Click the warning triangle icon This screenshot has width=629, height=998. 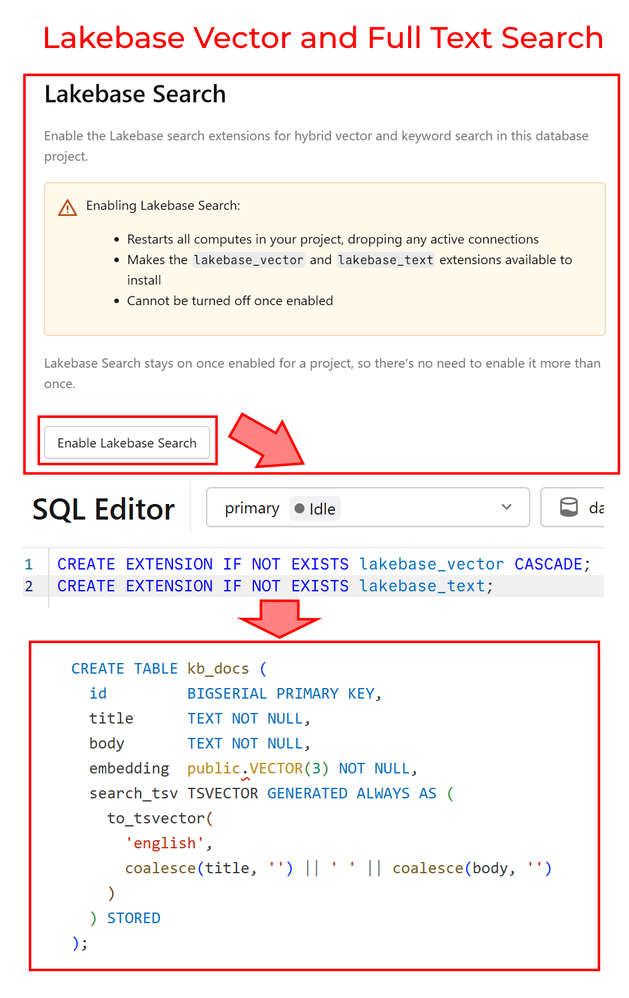pyautogui.click(x=67, y=207)
